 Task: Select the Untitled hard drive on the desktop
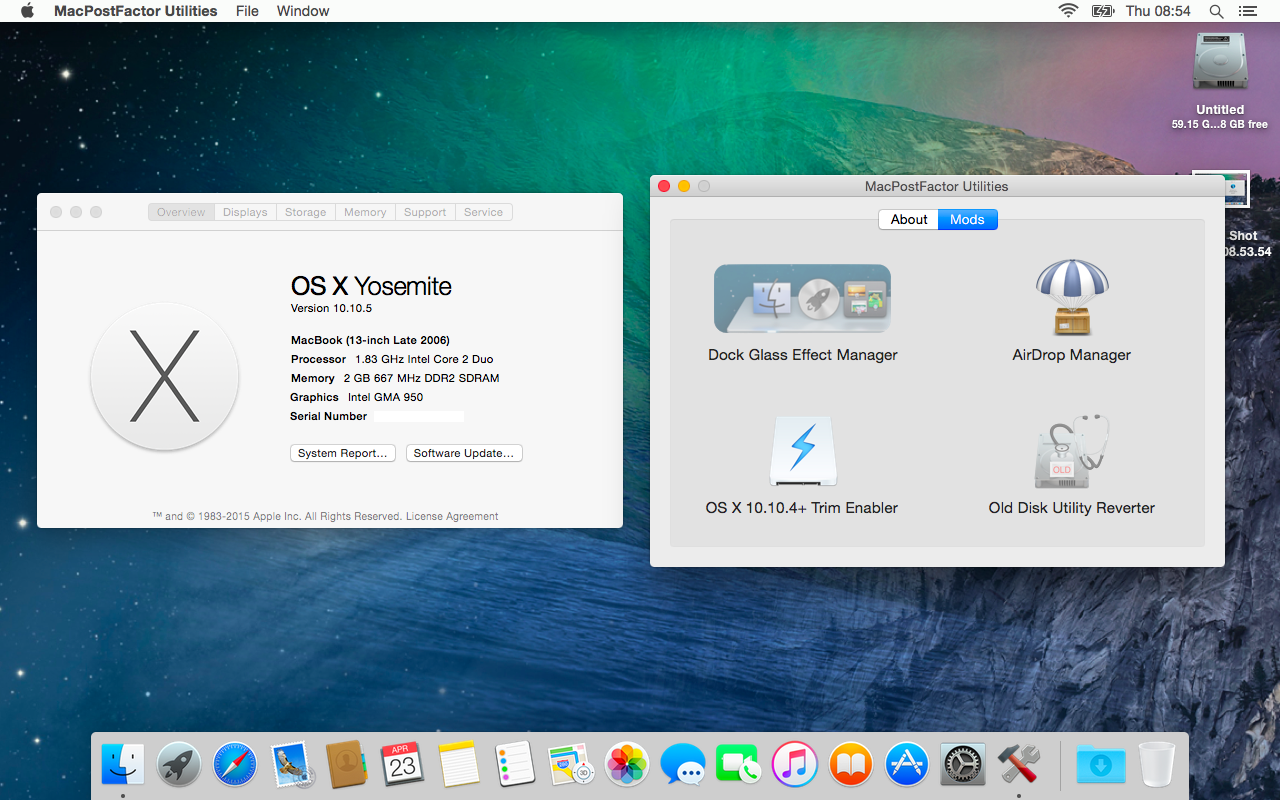(1220, 62)
